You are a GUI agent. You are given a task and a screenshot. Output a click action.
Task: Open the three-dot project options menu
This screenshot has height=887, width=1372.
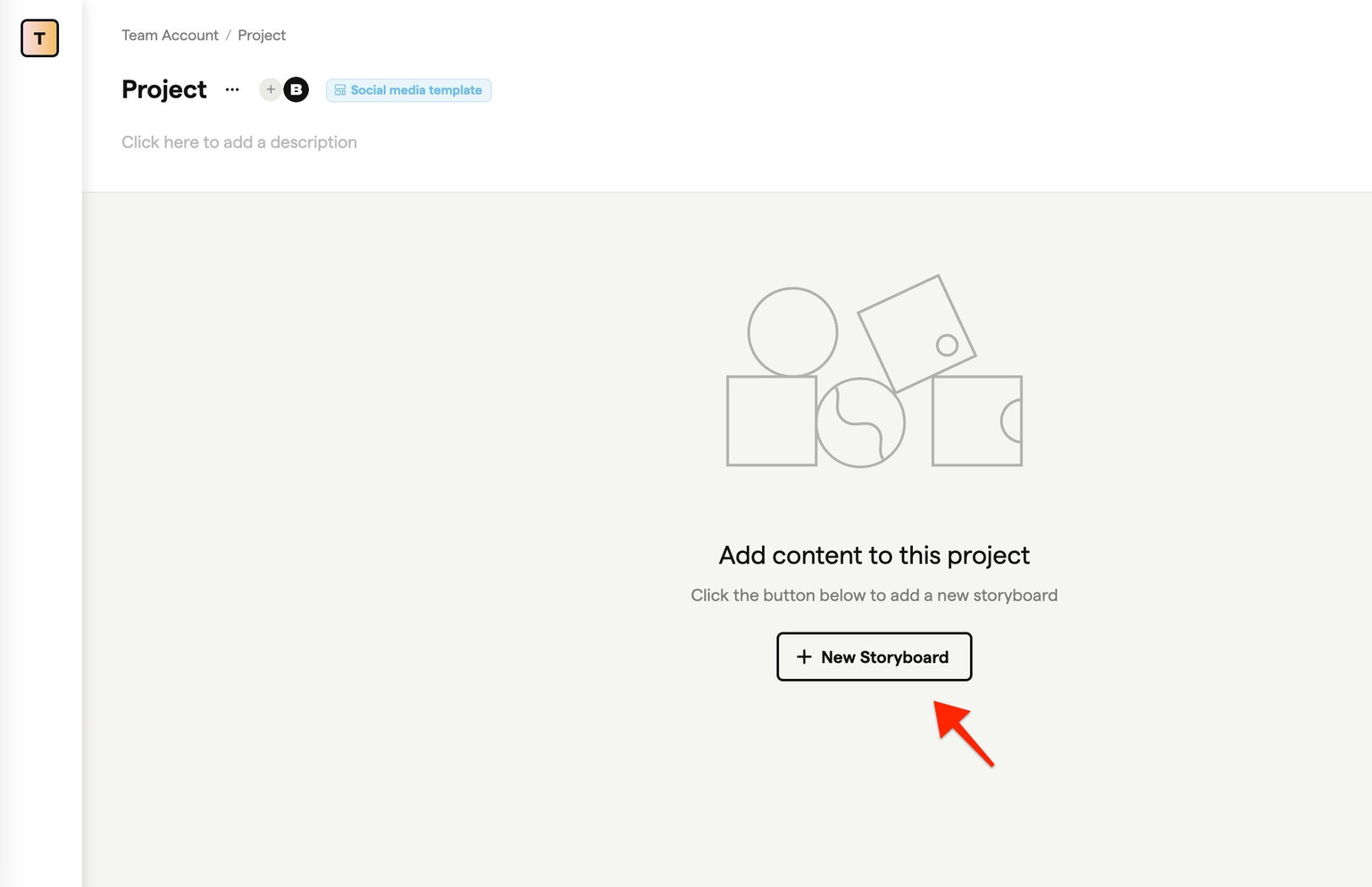pos(232,89)
